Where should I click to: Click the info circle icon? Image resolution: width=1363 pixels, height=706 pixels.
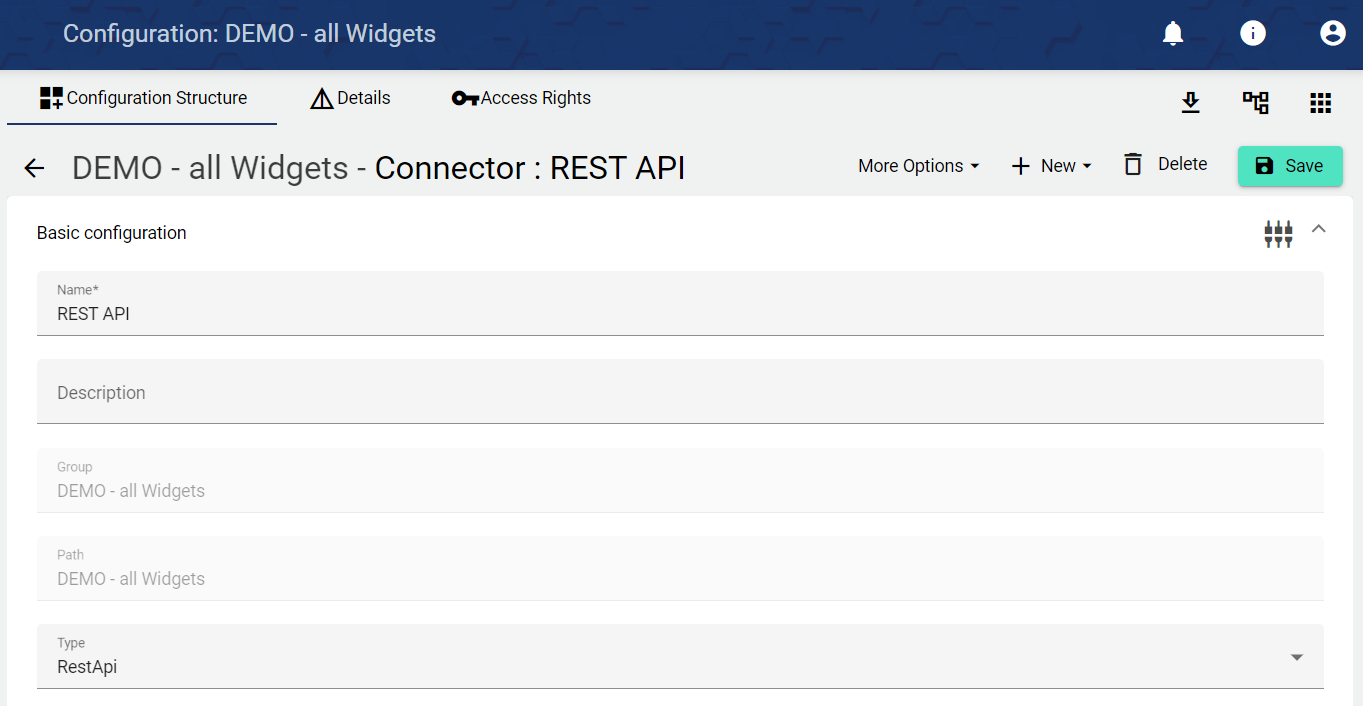point(1253,34)
